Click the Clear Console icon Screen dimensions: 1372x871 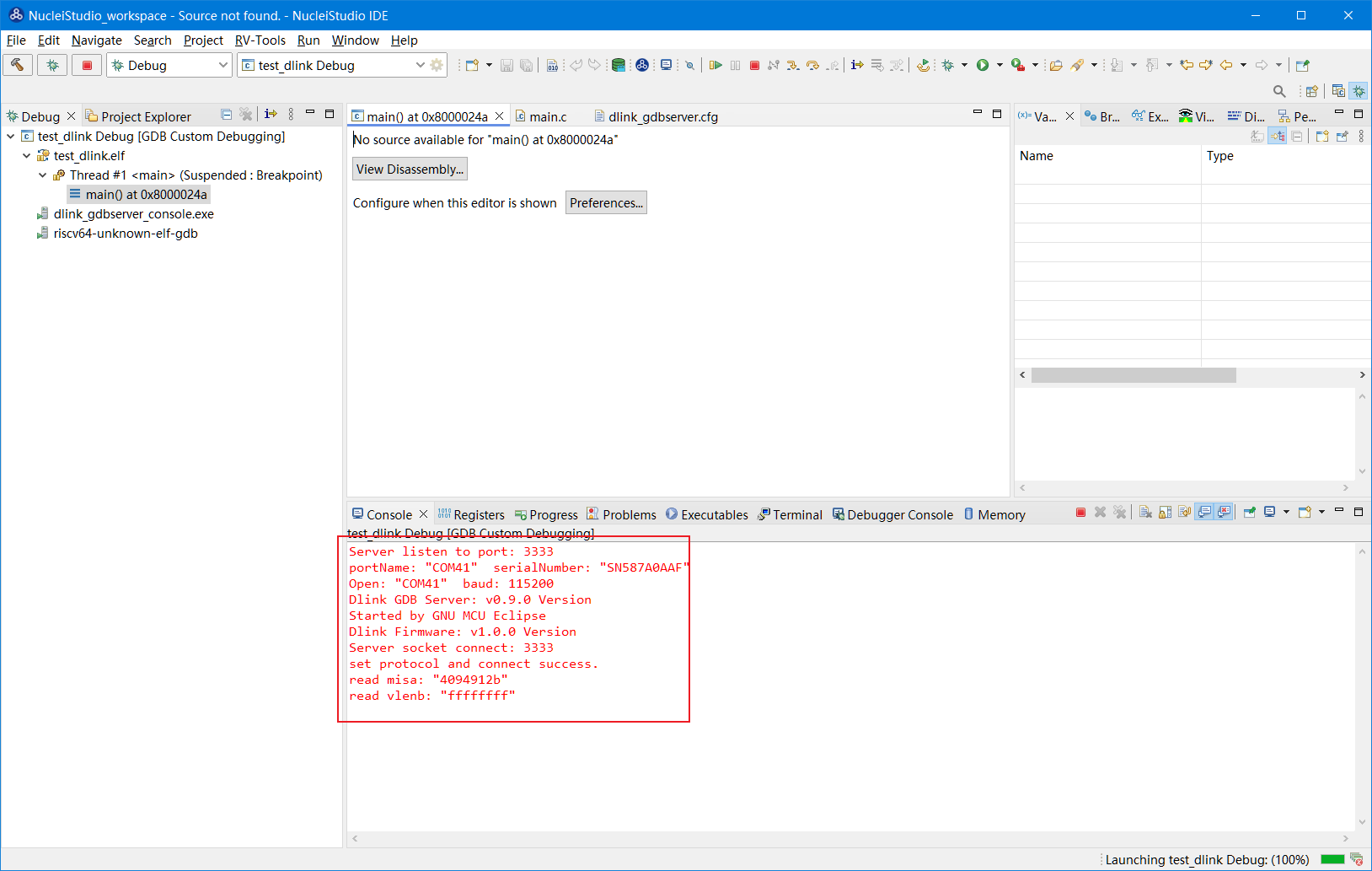1145,512
